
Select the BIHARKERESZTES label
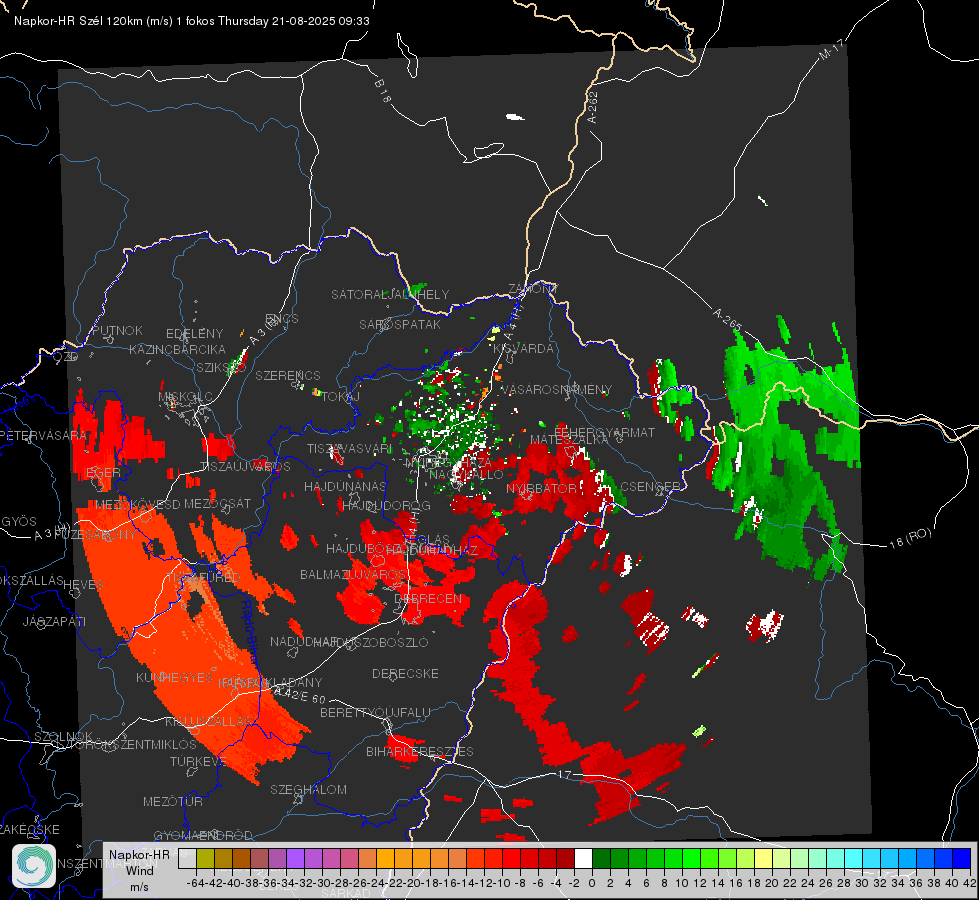point(420,751)
